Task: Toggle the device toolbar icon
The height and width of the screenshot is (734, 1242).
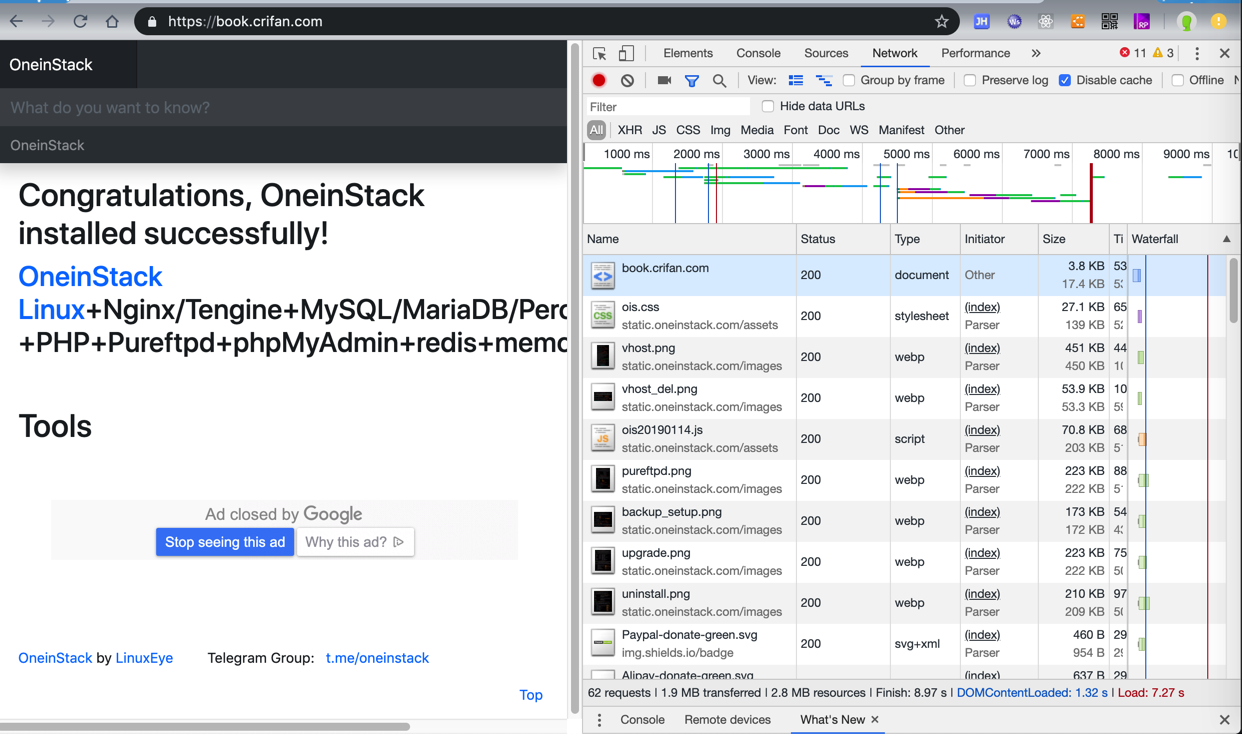Action: click(626, 53)
